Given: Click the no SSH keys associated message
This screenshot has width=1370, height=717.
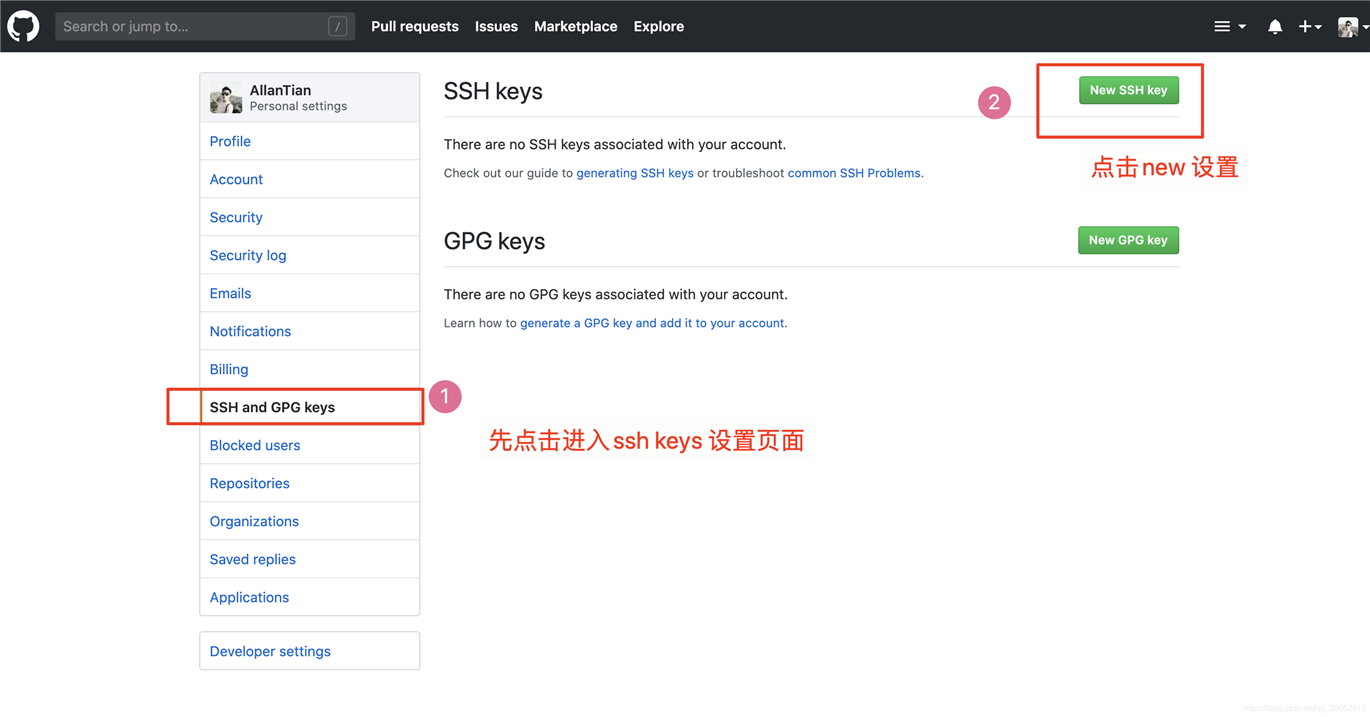Looking at the screenshot, I should point(615,144).
